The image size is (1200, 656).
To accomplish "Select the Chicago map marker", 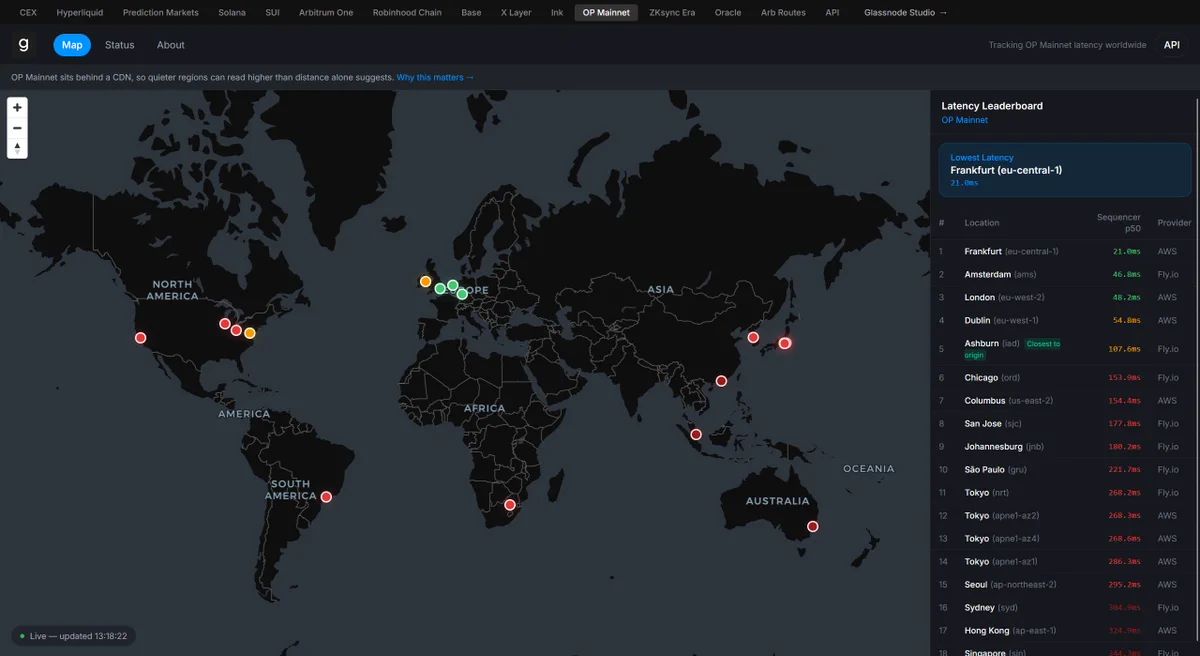I will [225, 323].
